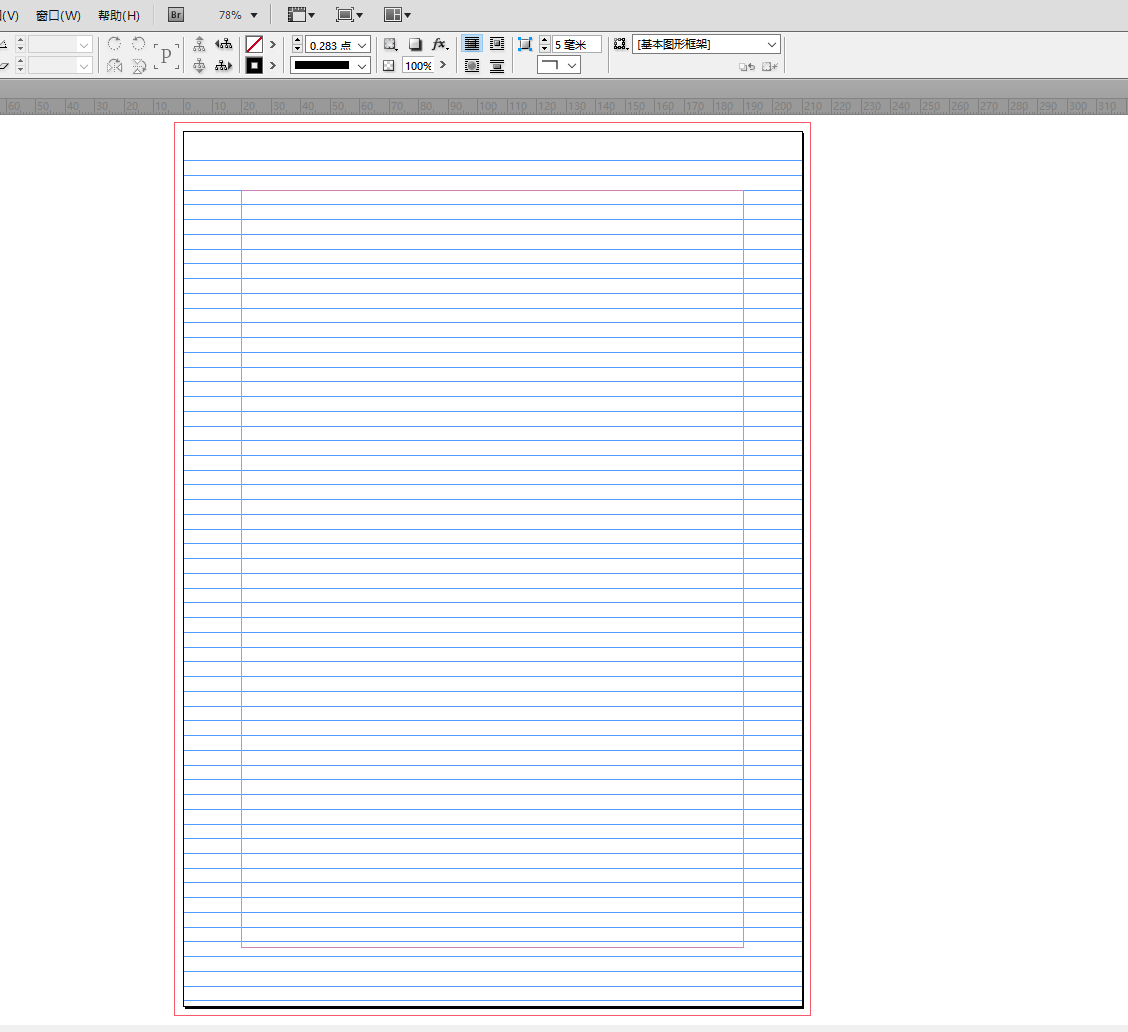Open the 基本图形框架 object style dropdown
1128x1032 pixels.
coord(771,45)
